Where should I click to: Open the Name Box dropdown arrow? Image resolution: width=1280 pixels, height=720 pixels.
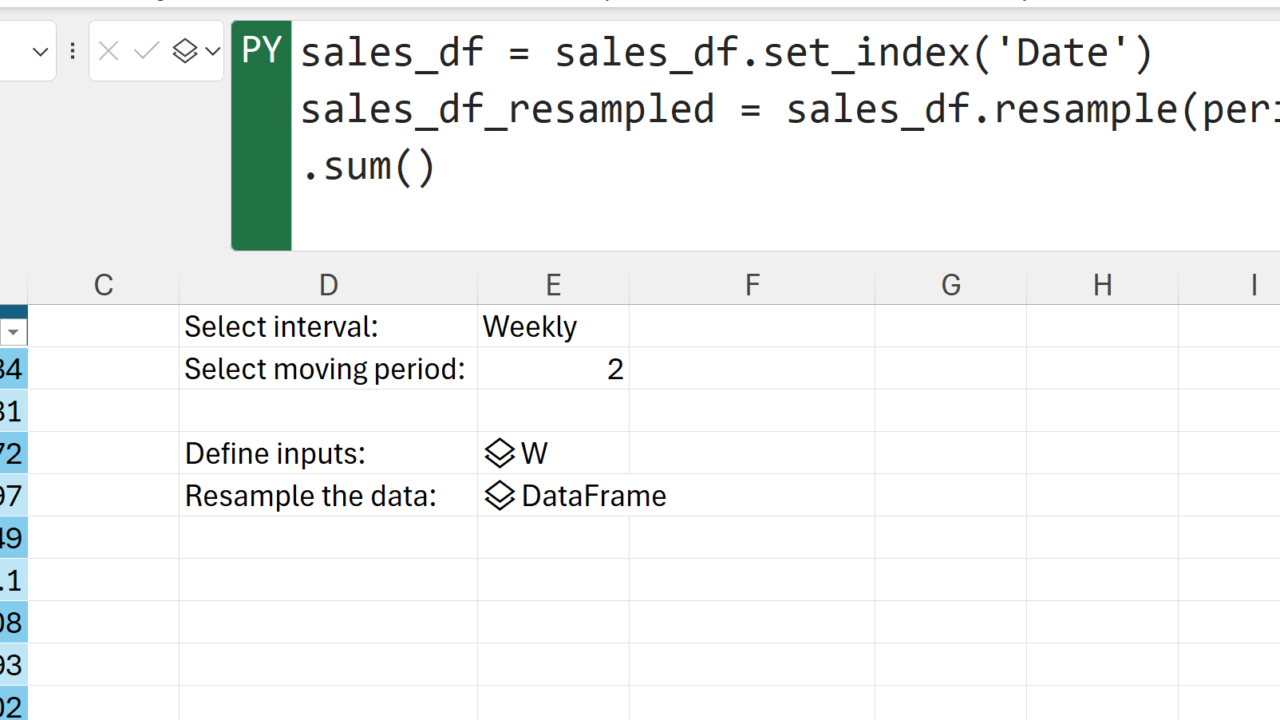(41, 51)
